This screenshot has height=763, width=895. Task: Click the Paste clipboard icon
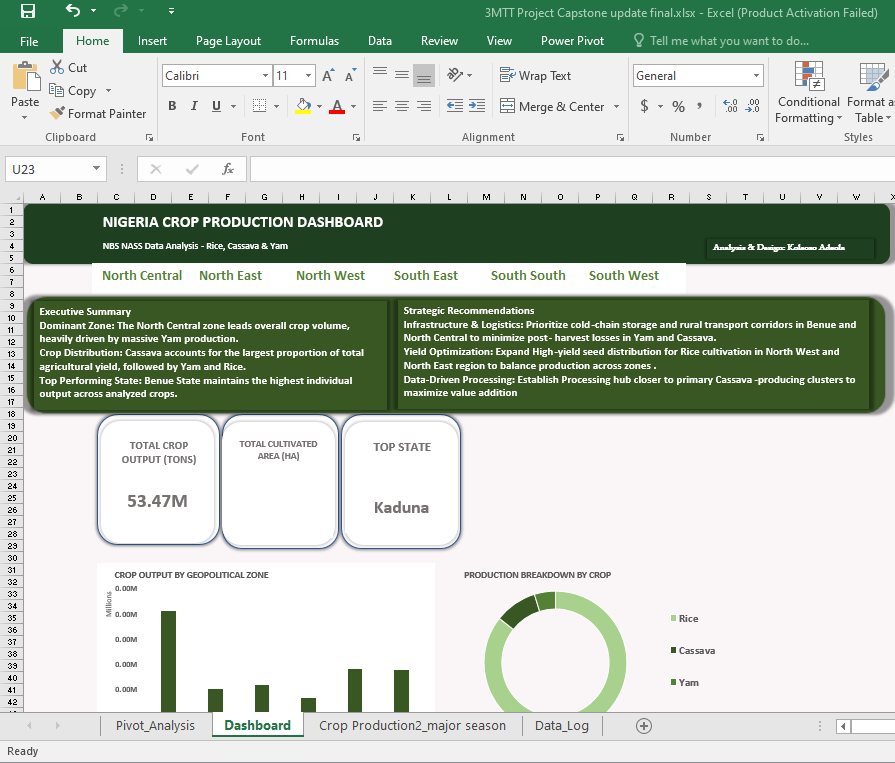click(26, 76)
